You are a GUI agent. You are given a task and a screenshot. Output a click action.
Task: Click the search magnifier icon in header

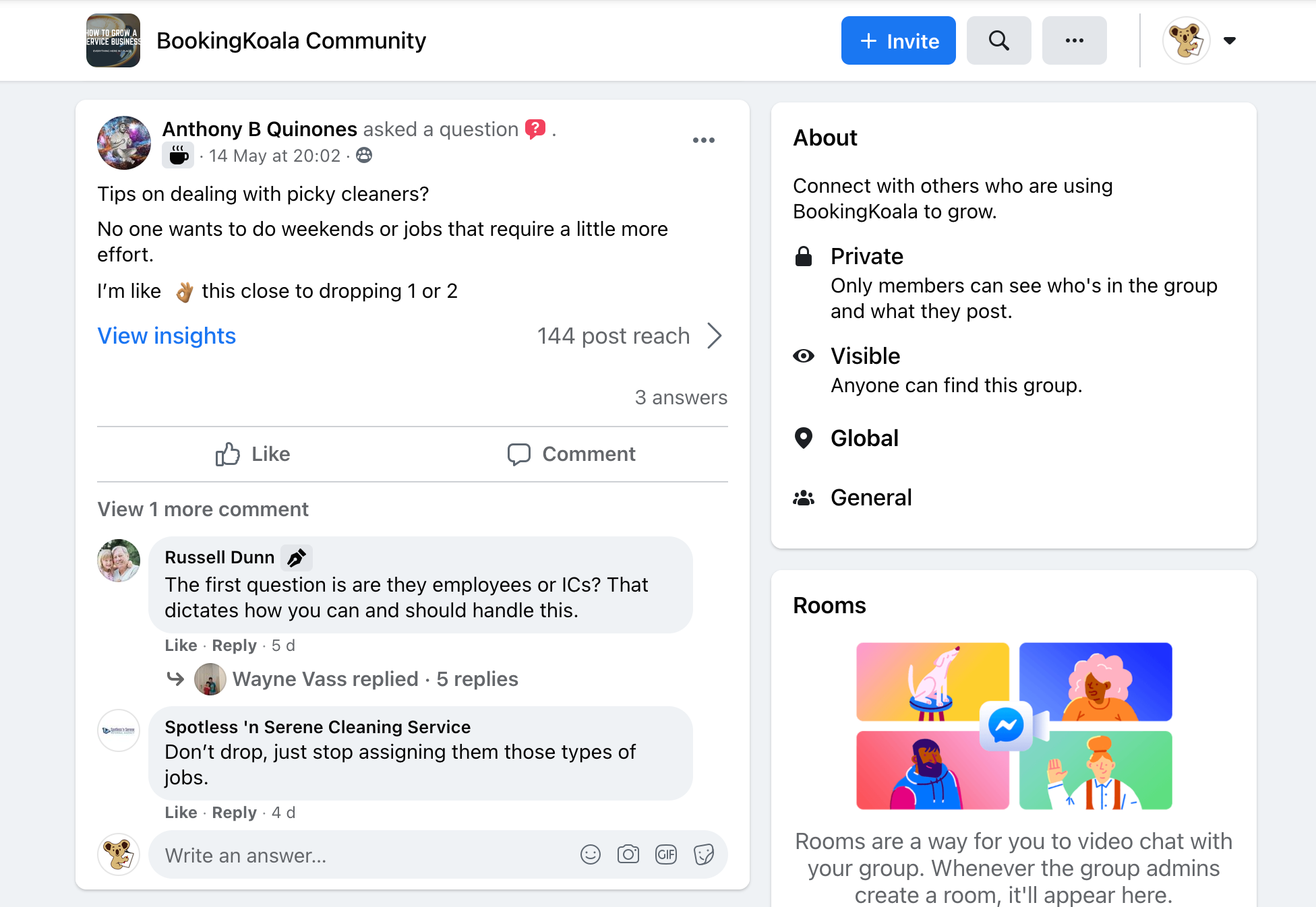click(x=998, y=40)
